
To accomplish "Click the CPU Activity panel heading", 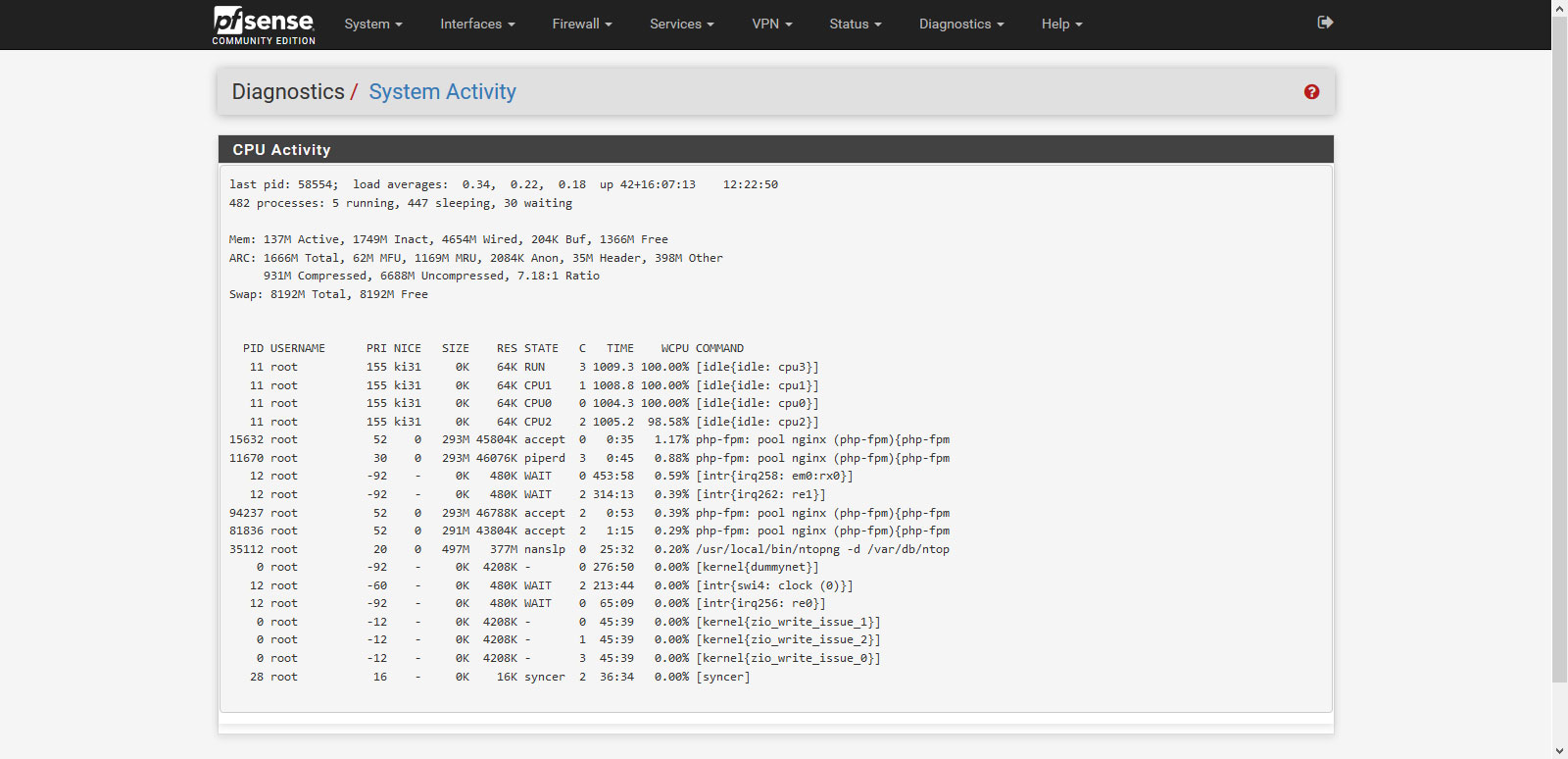I will pyautogui.click(x=281, y=150).
